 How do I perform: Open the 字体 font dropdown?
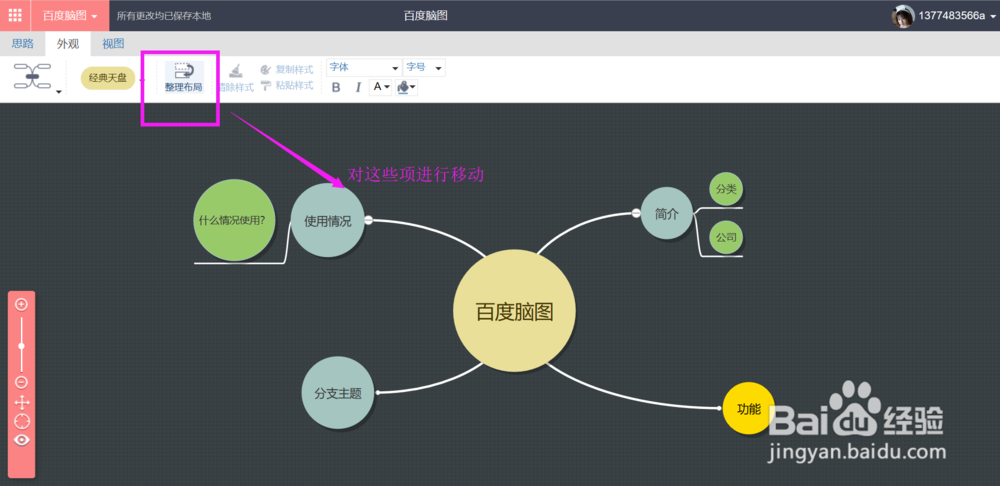(x=364, y=67)
